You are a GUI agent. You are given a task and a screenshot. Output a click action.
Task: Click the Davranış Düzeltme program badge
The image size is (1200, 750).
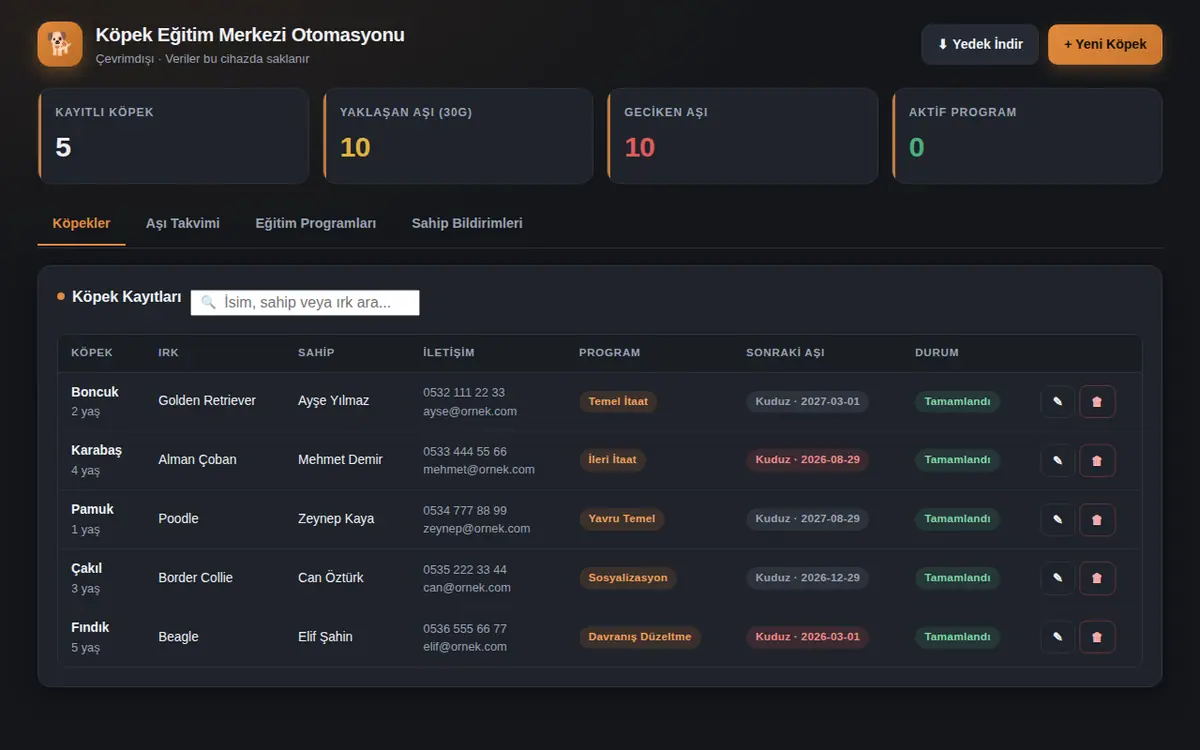click(x=640, y=637)
